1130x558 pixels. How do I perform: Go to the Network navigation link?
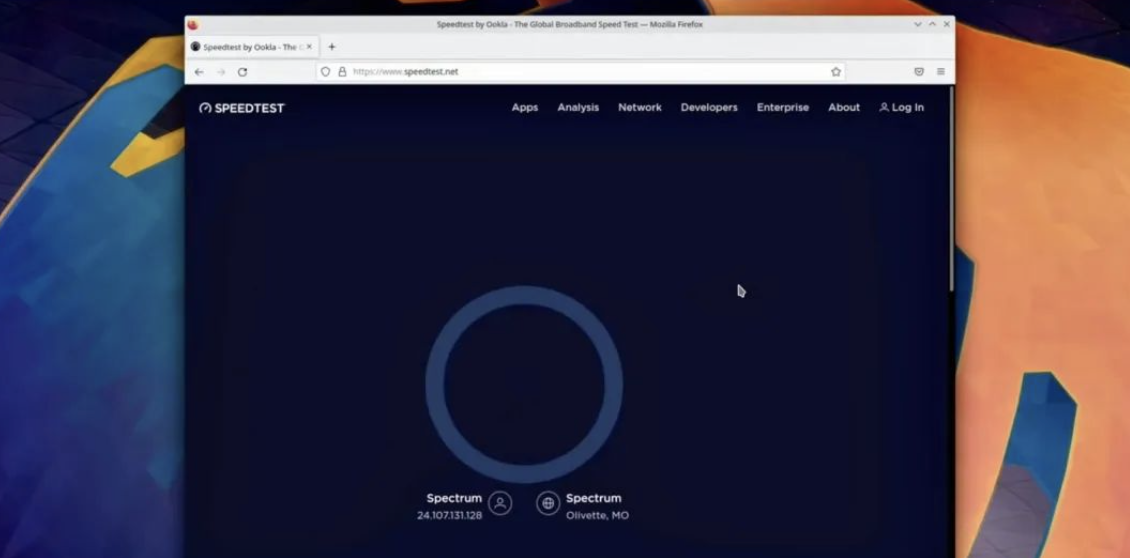(640, 107)
